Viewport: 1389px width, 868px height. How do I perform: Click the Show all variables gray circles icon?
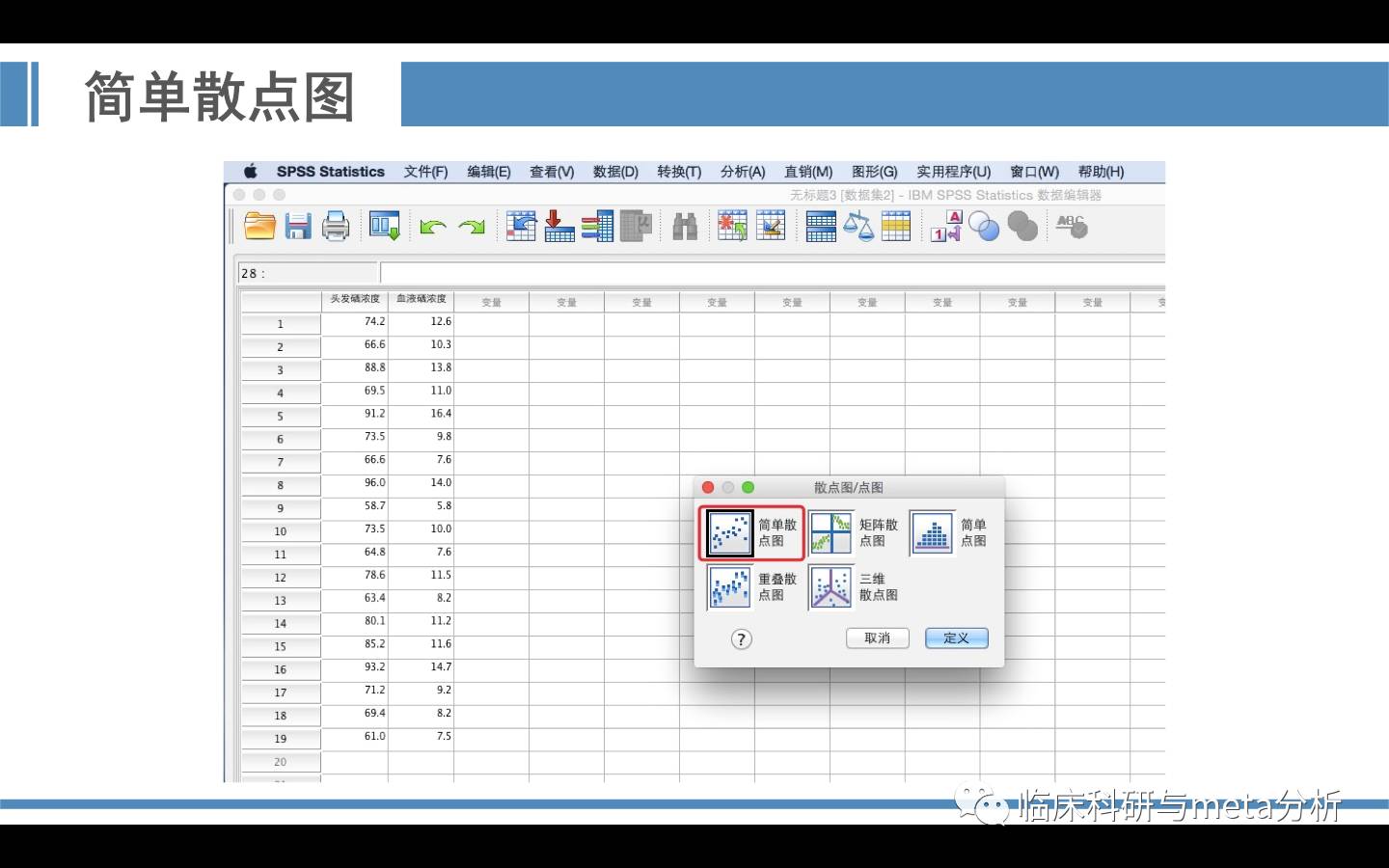point(1022,227)
